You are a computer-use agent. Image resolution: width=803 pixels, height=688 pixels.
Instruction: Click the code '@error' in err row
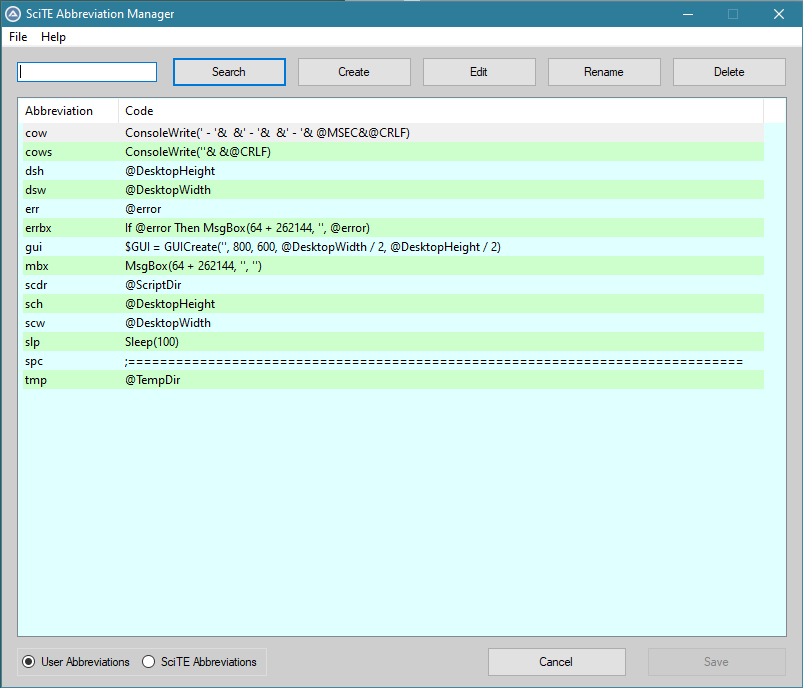(143, 209)
